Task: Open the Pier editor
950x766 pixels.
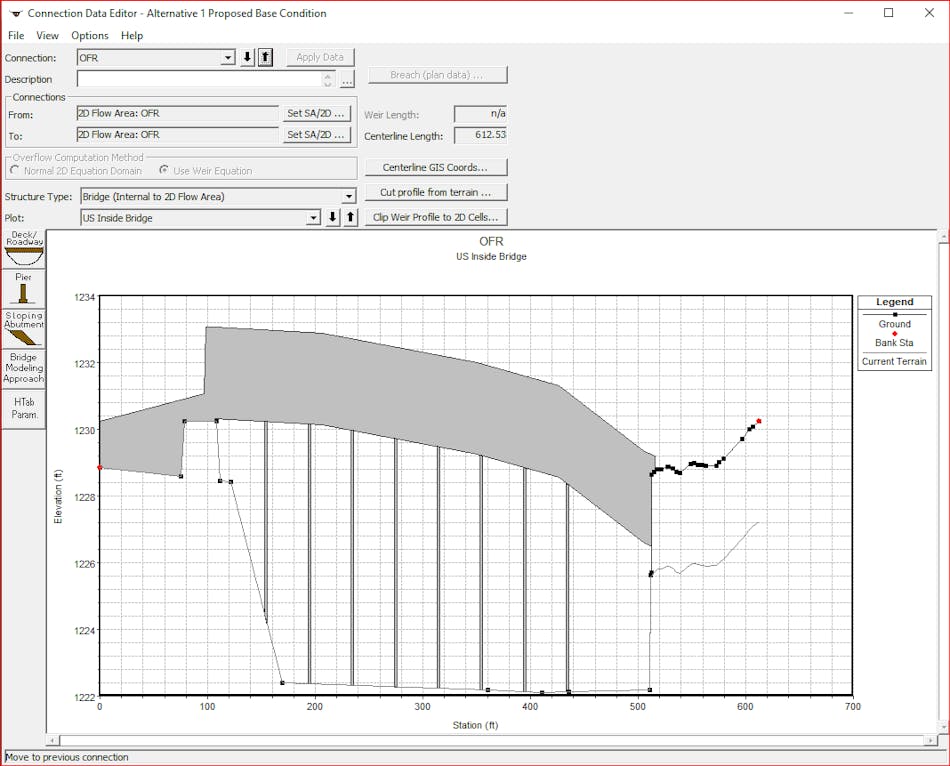Action: click(x=23, y=286)
